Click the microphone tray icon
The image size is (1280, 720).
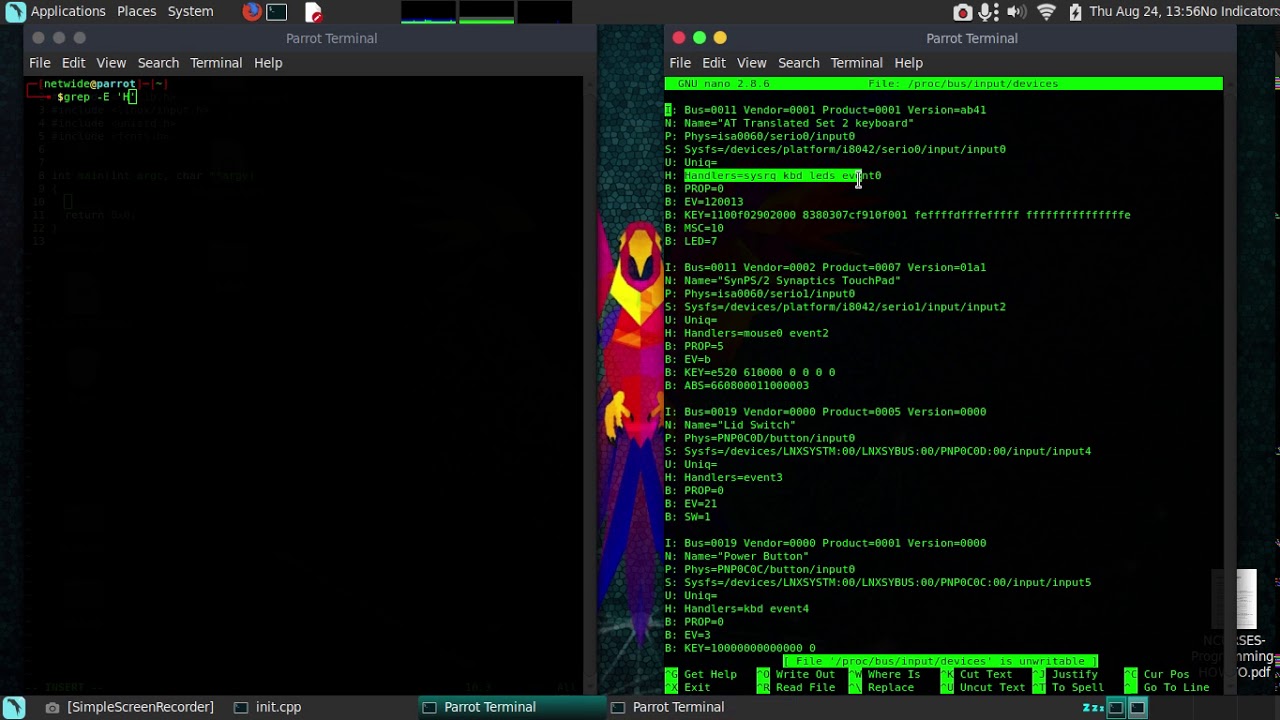[988, 12]
